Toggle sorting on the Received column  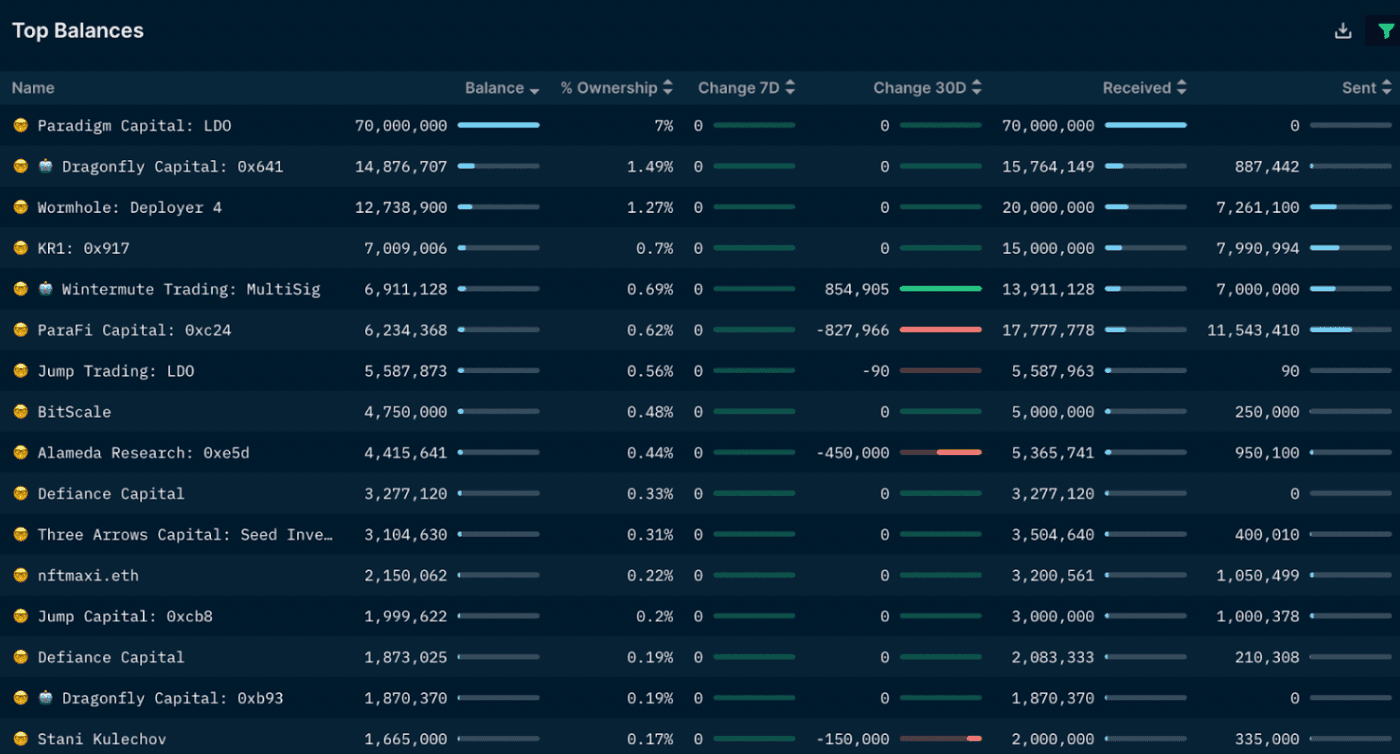coord(1180,88)
